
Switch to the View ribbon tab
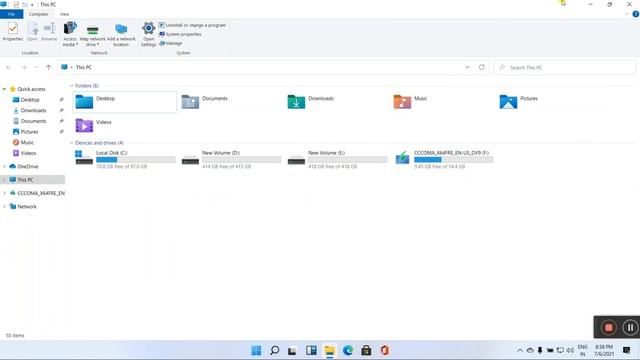coord(64,14)
